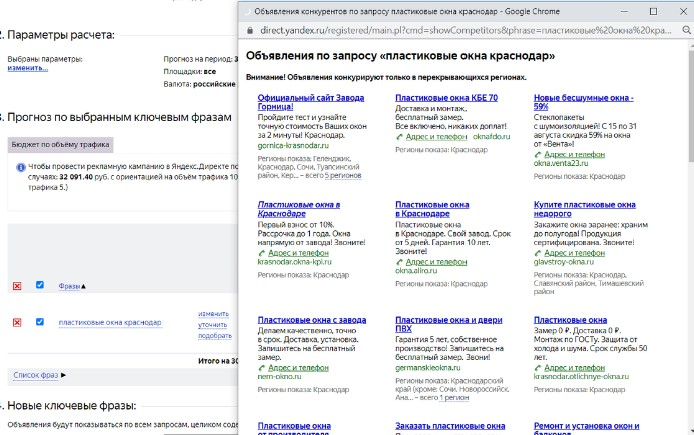
Task: Click the gornica-krasnodar.ru domain text
Action: pyautogui.click(x=293, y=145)
